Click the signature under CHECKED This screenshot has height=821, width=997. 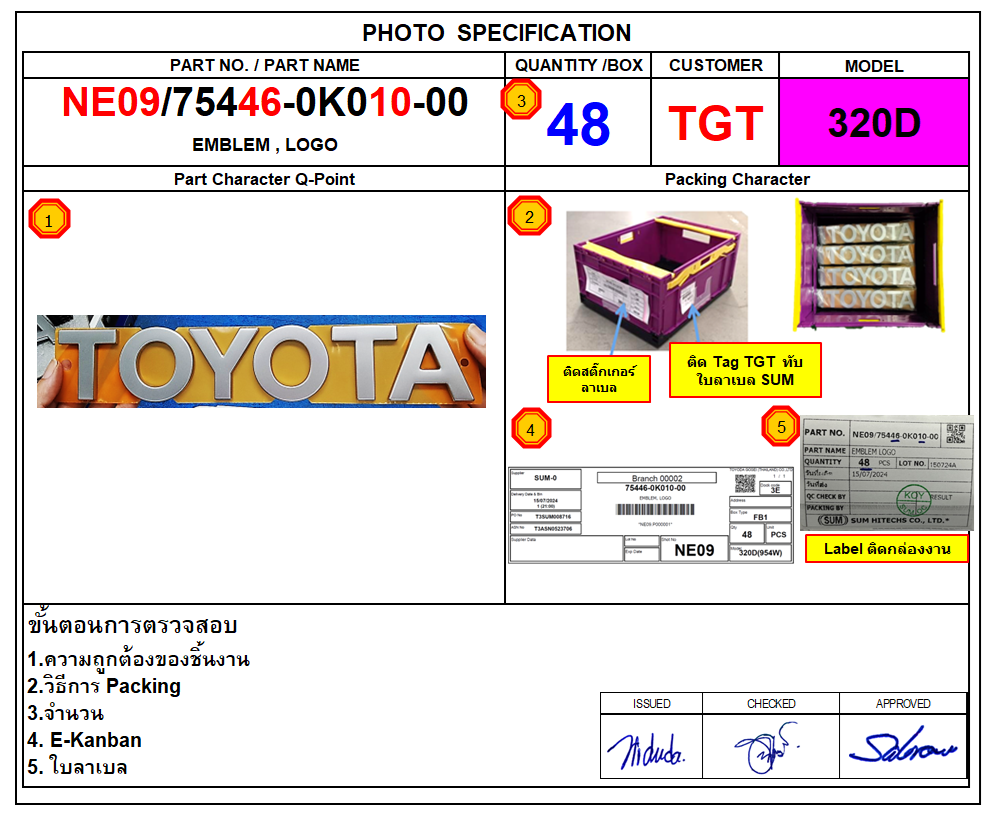(x=766, y=747)
